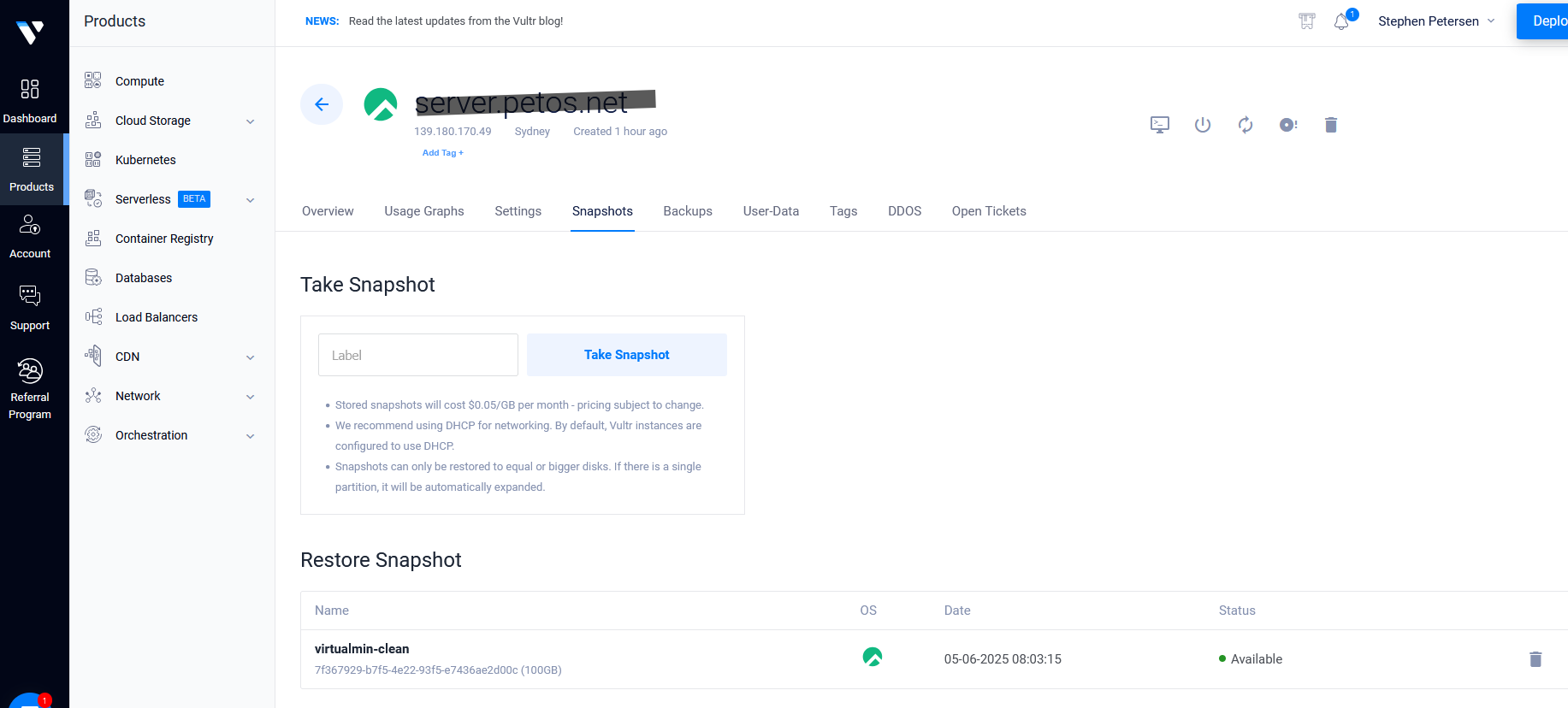
Task: Delete the virtualmin-clean snapshot
Action: pos(1535,659)
